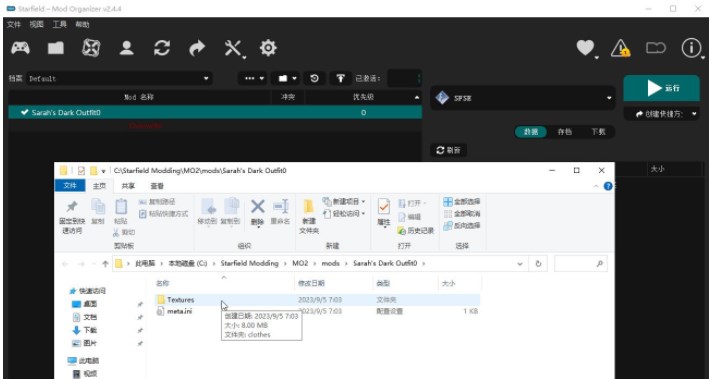Open Downloads in the quick access sidebar
711x379 pixels.
90,330
